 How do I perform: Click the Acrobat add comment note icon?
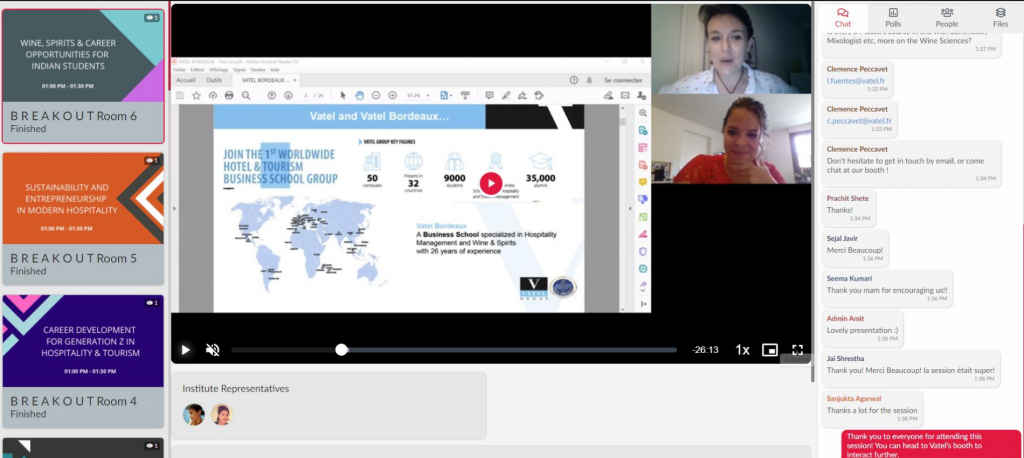pos(489,95)
